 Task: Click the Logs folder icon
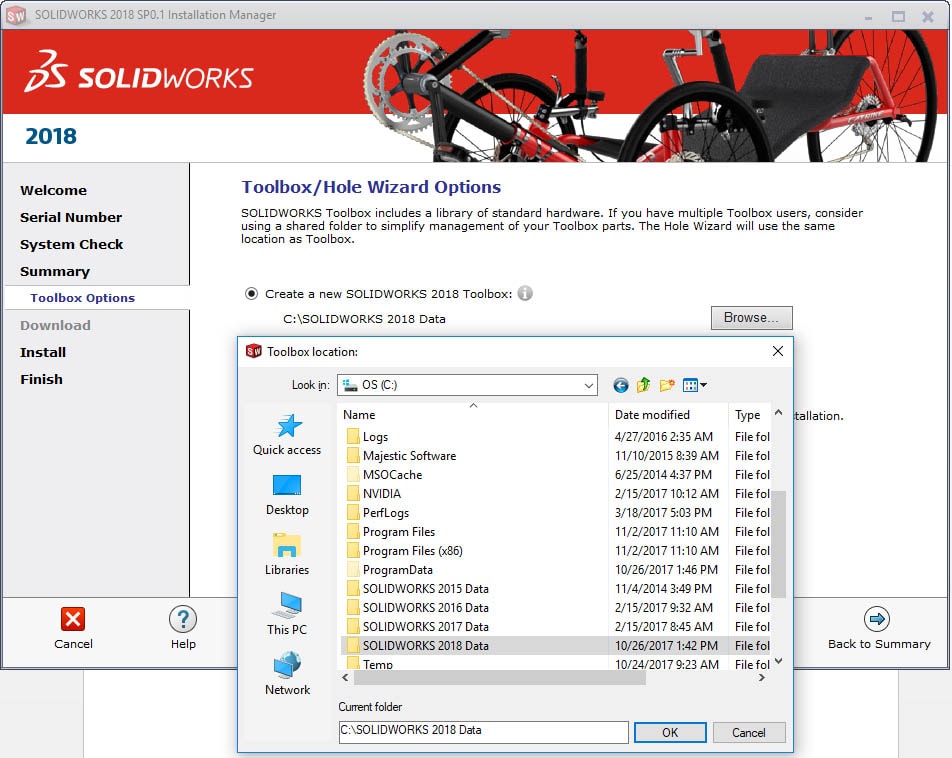pos(353,437)
